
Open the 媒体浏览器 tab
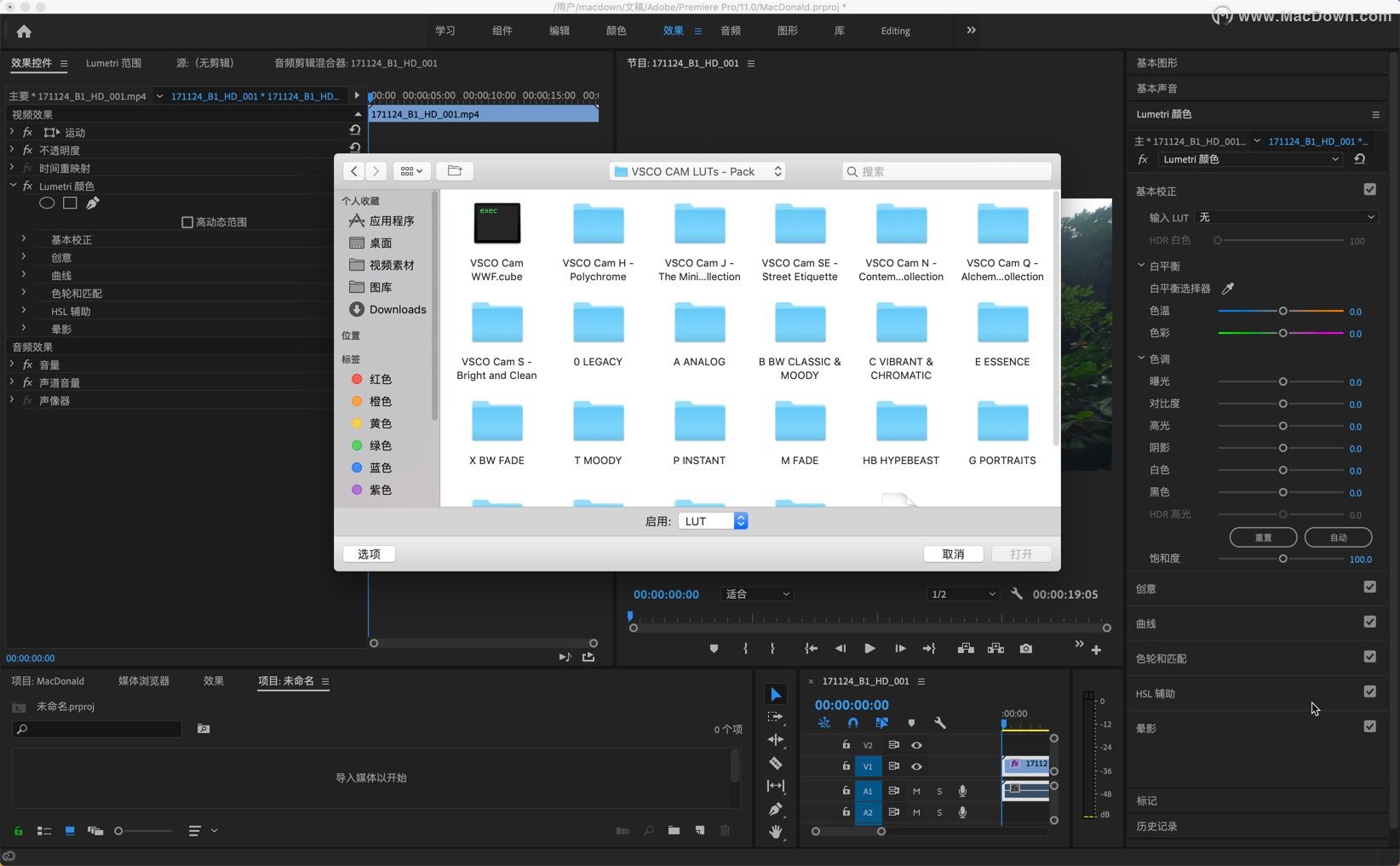point(144,681)
